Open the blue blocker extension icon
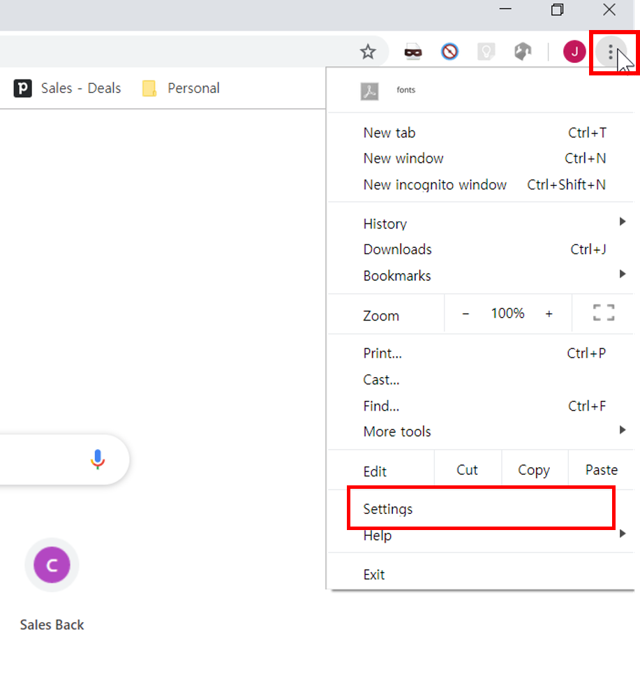 coord(450,52)
